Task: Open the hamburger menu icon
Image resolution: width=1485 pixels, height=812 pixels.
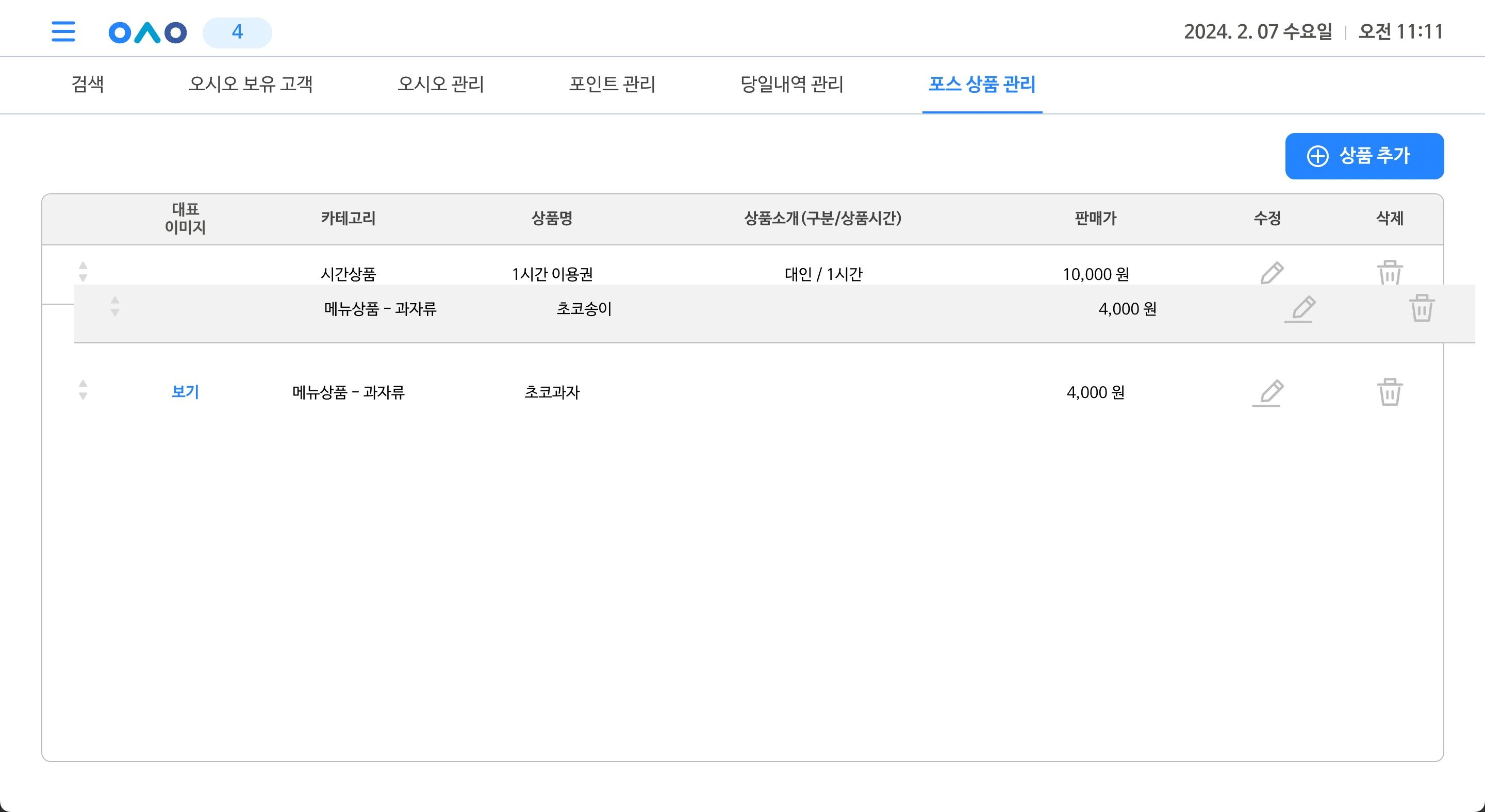Action: click(63, 31)
